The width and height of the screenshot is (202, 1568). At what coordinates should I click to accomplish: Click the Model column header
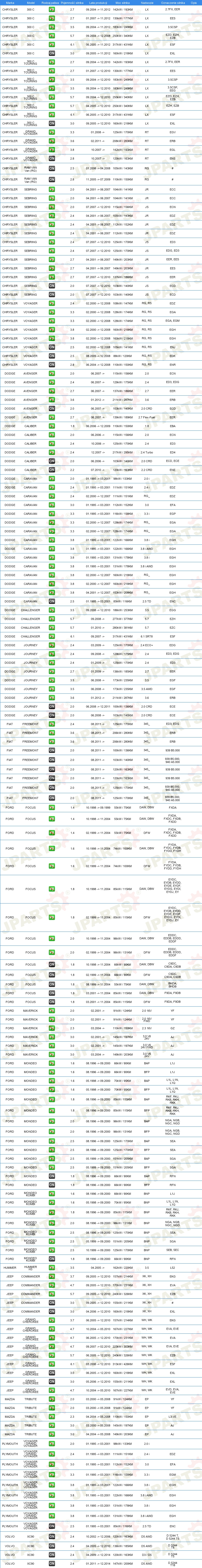[x=30, y=3]
